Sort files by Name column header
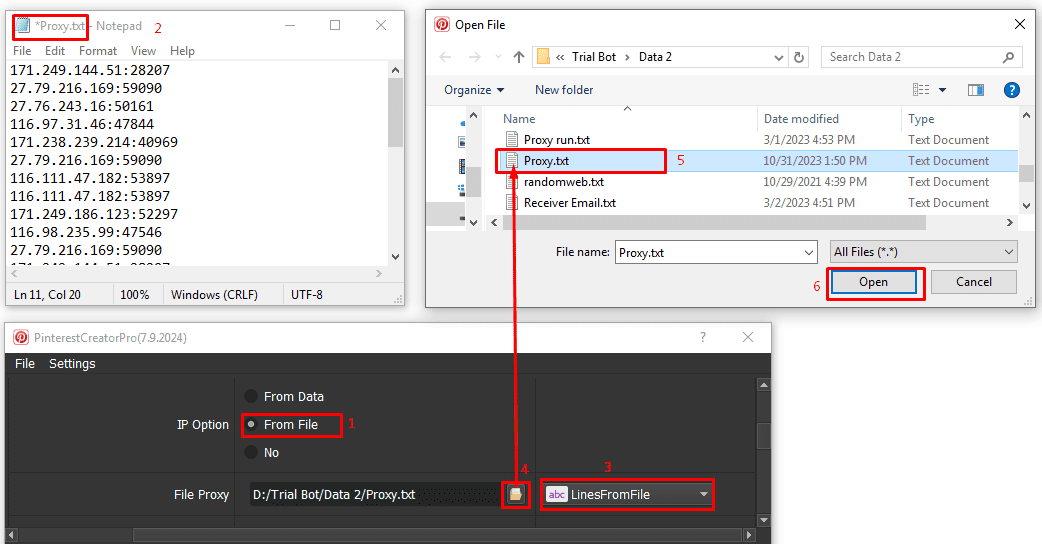The image size is (1042, 544). pos(519,119)
